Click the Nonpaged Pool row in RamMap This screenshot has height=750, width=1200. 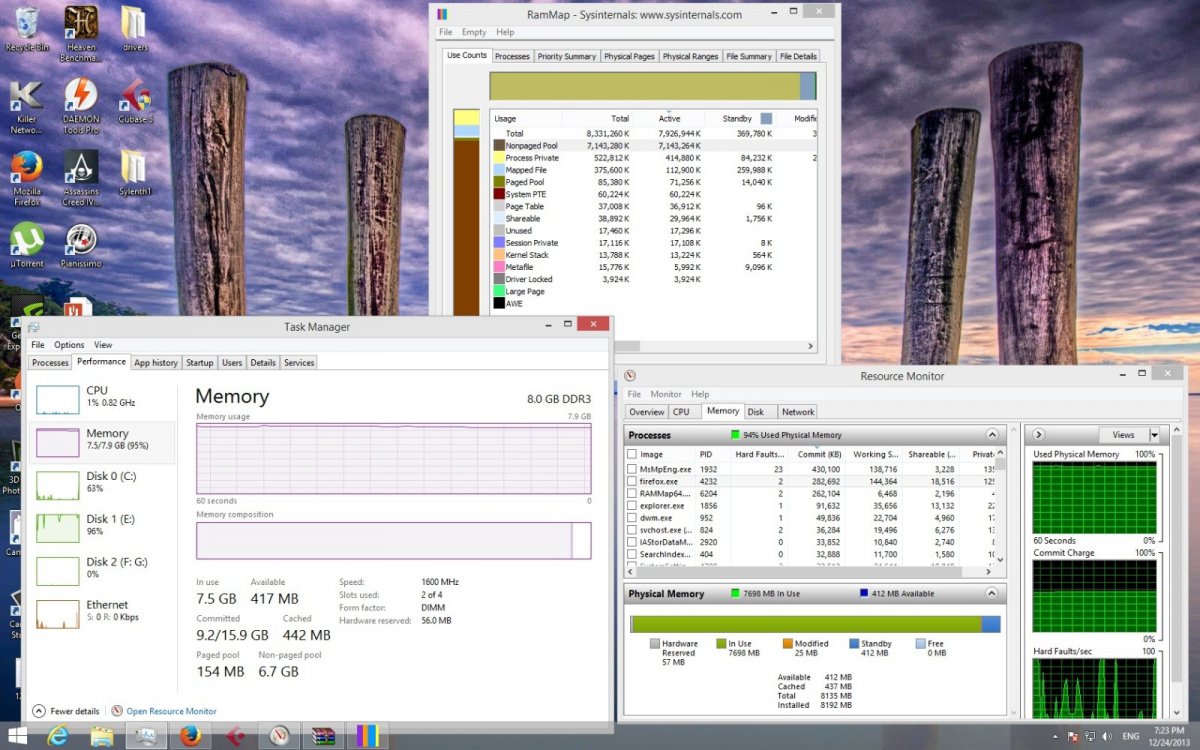pyautogui.click(x=654, y=146)
